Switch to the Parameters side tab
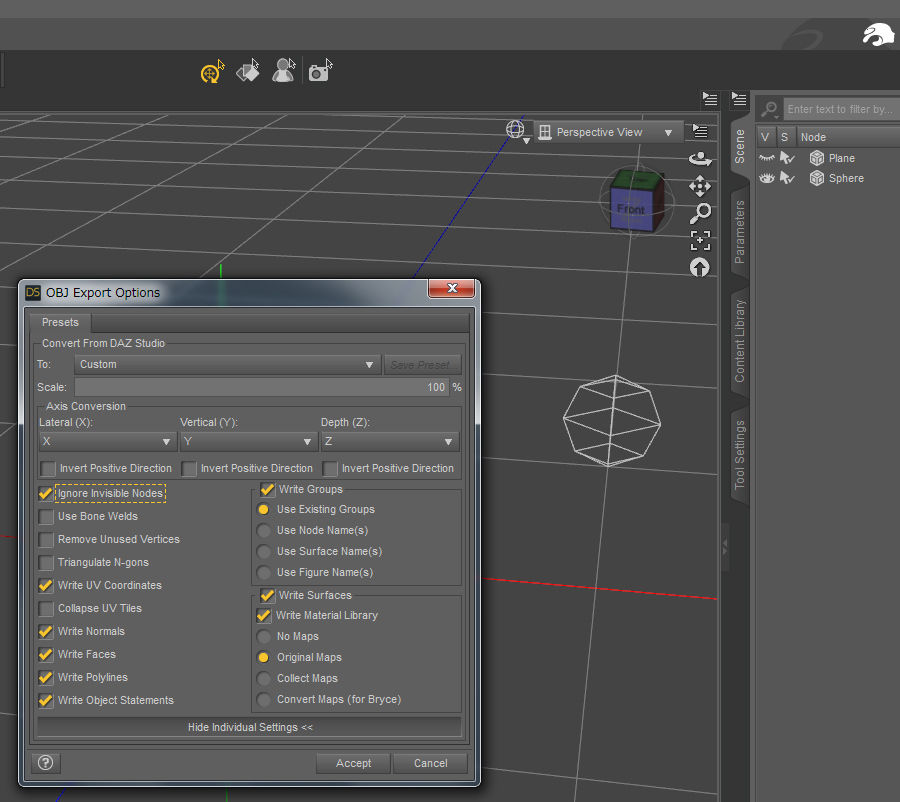Screen dimensions: 900x802 click(740, 232)
